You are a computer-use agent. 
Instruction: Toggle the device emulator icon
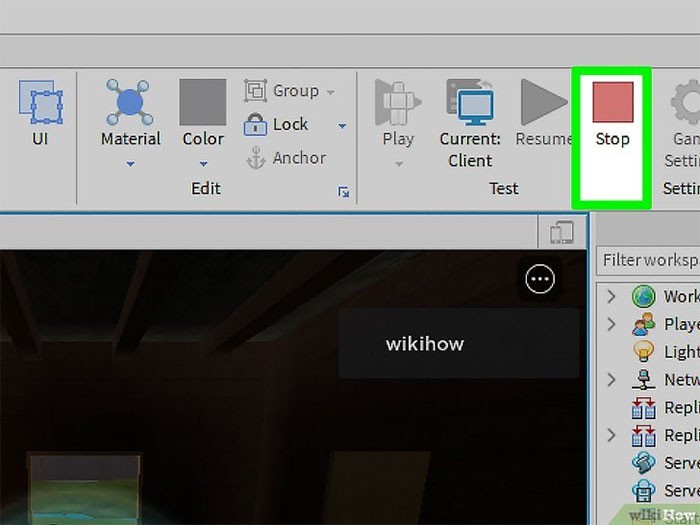561,233
